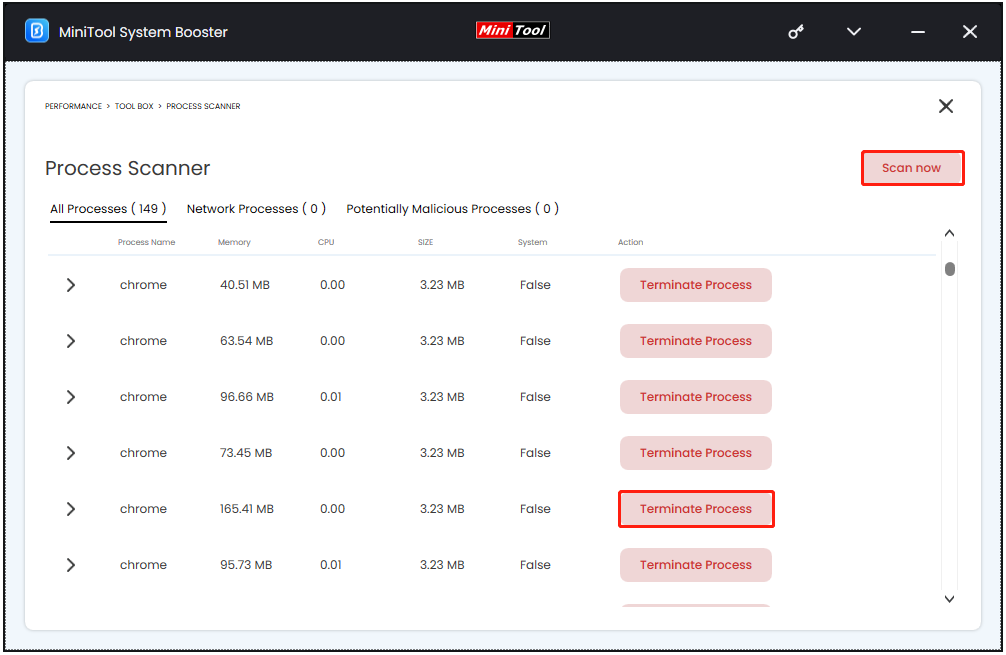Navigate to PERFORMANCE via the breadcrumb
Viewport: 1006px width, 655px height.
click(x=72, y=106)
